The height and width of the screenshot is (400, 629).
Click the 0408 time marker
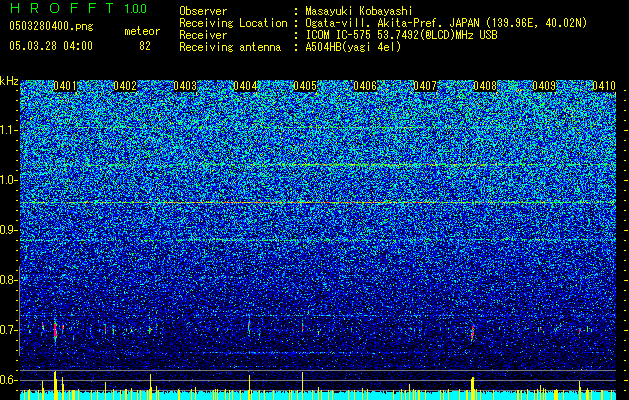pyautogui.click(x=485, y=86)
